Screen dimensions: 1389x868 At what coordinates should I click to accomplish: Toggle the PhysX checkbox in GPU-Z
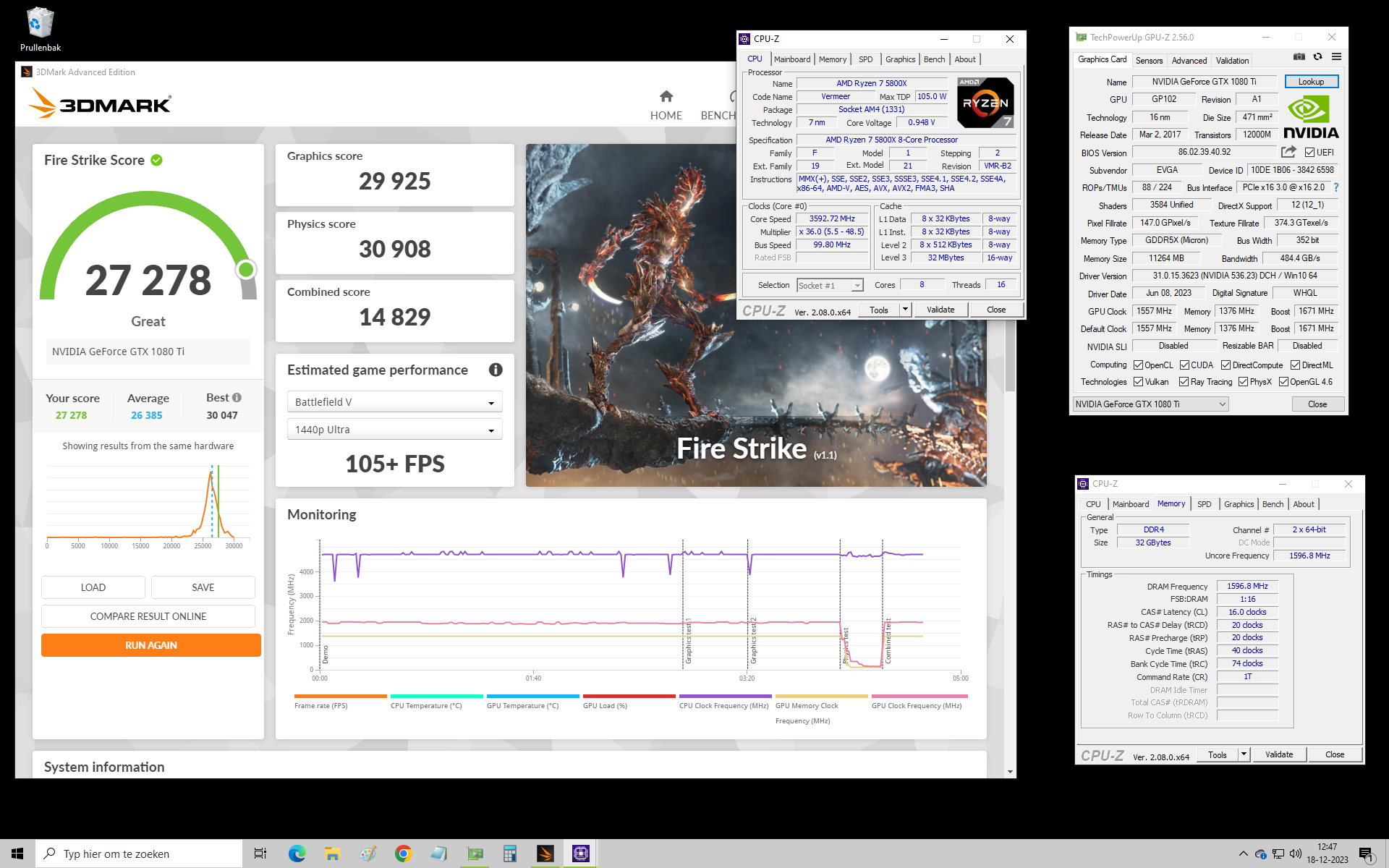point(1244,382)
